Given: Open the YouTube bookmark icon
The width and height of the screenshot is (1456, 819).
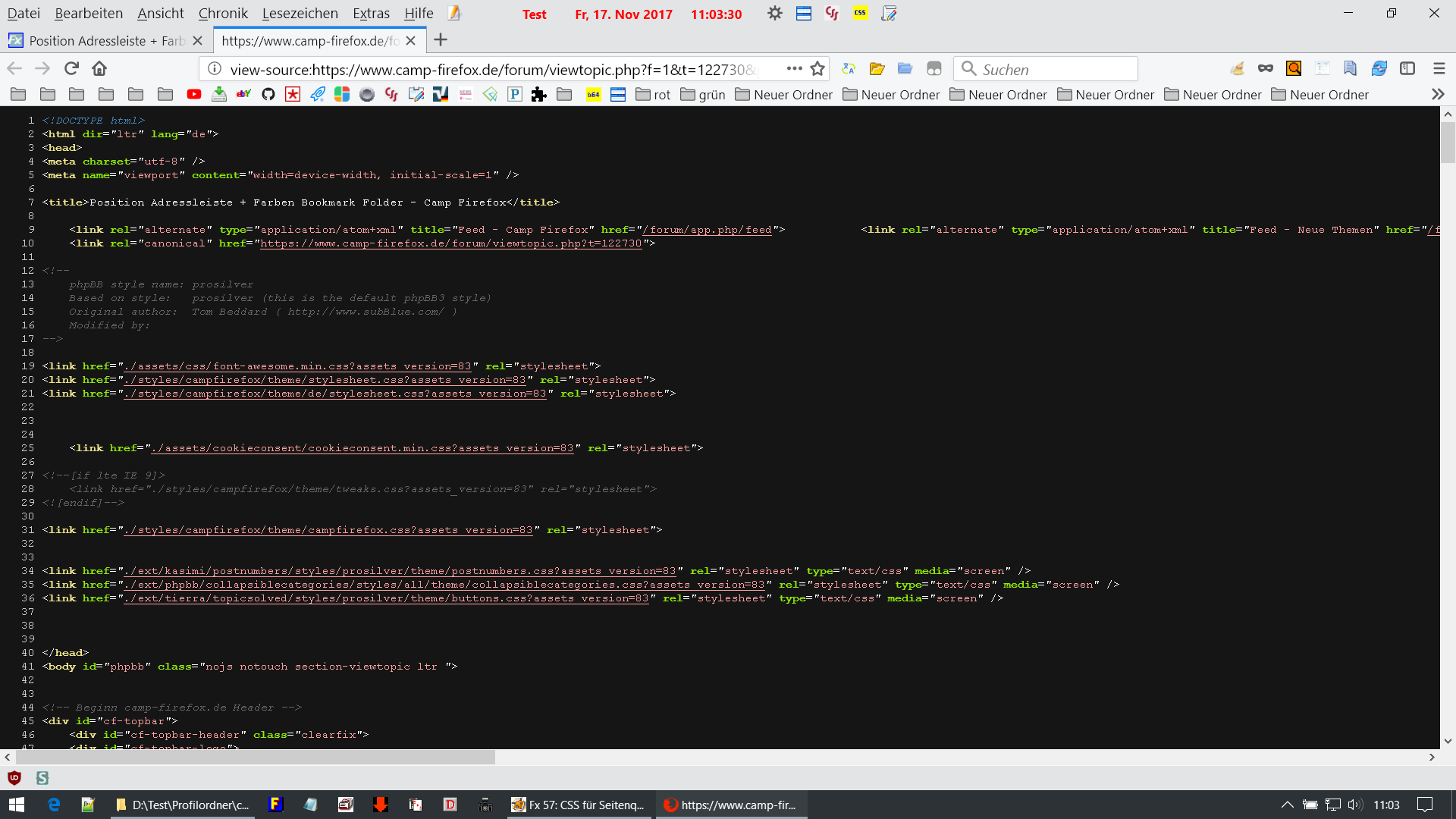Looking at the screenshot, I should [194, 95].
